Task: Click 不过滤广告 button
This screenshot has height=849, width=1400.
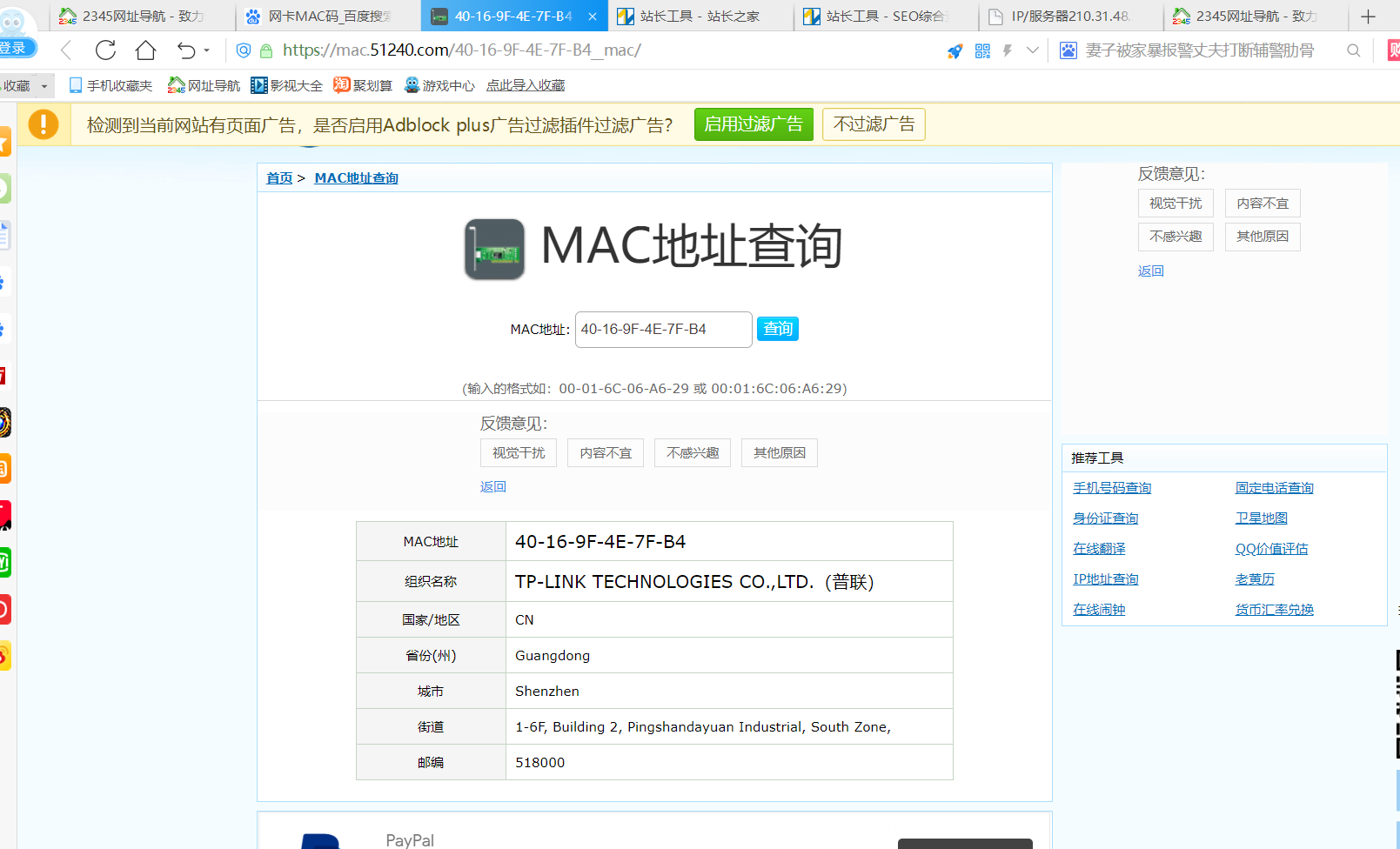Action: coord(874,124)
